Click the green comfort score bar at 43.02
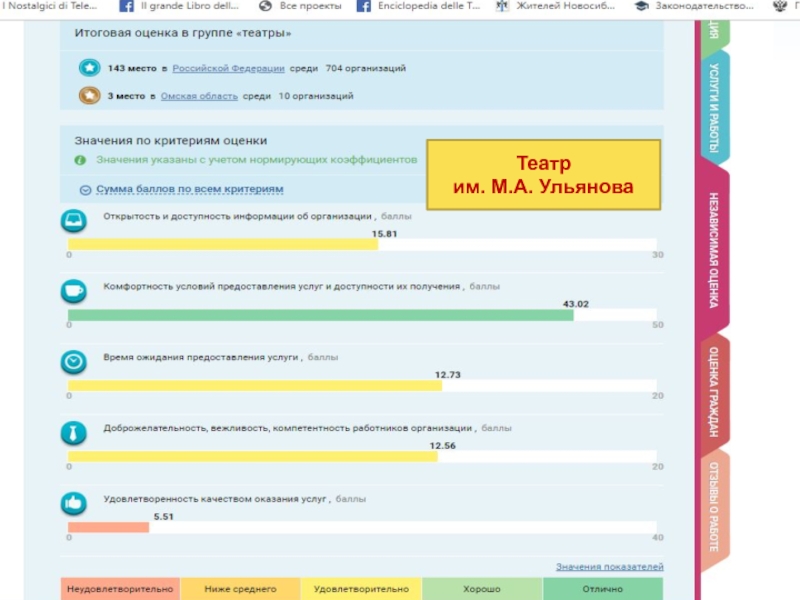This screenshot has width=800, height=600. [x=320, y=315]
